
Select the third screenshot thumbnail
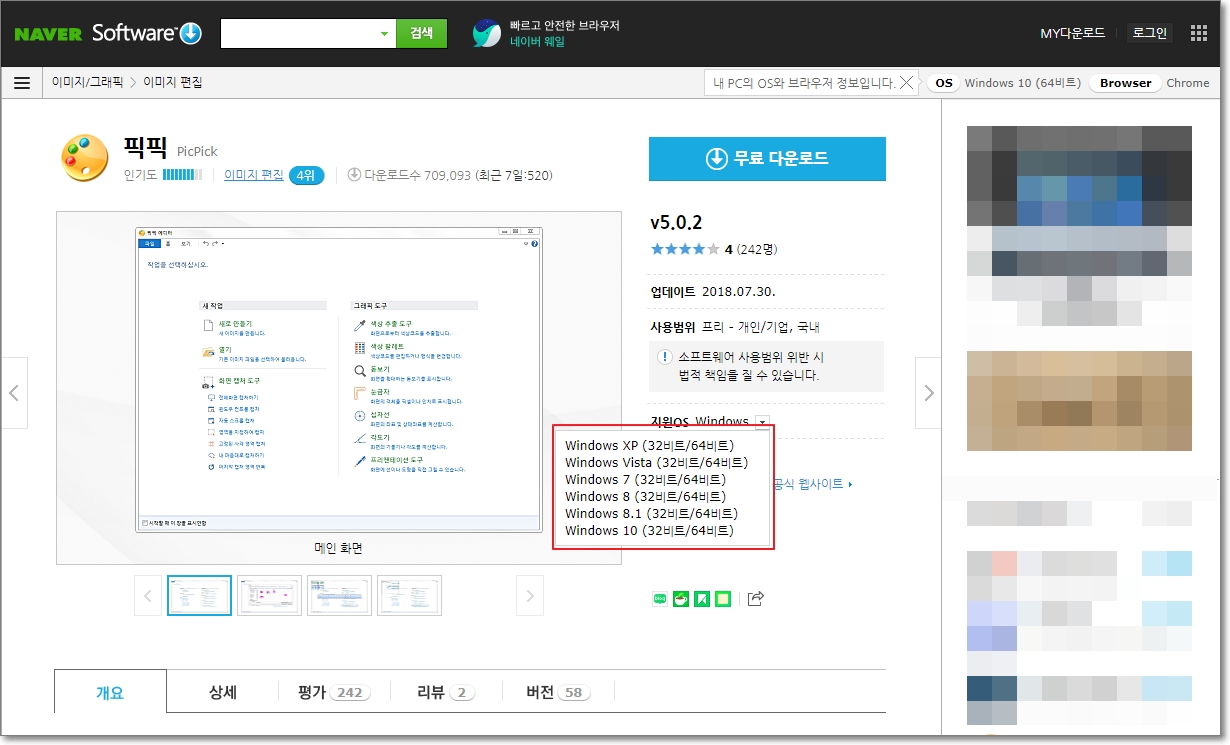click(339, 595)
